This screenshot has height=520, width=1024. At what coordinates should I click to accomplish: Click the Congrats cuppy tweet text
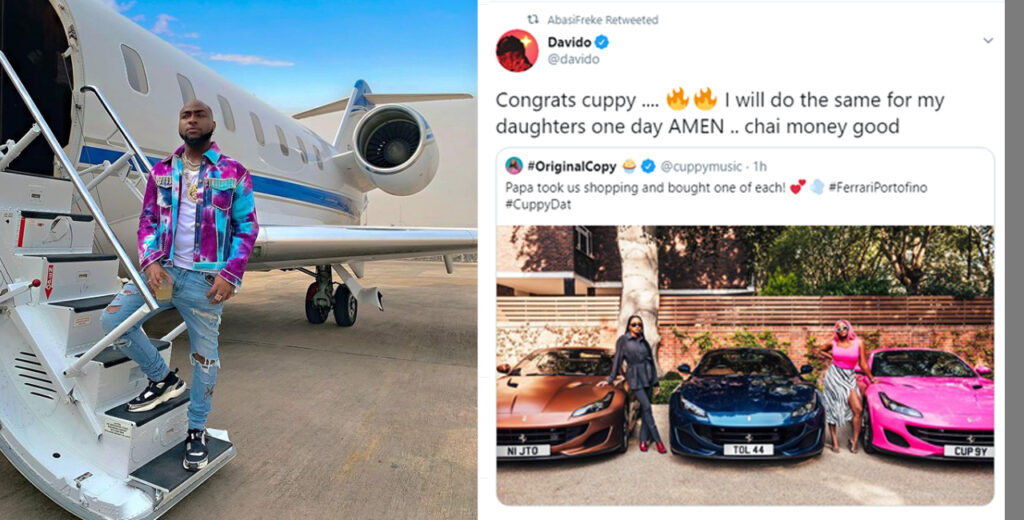tap(720, 113)
